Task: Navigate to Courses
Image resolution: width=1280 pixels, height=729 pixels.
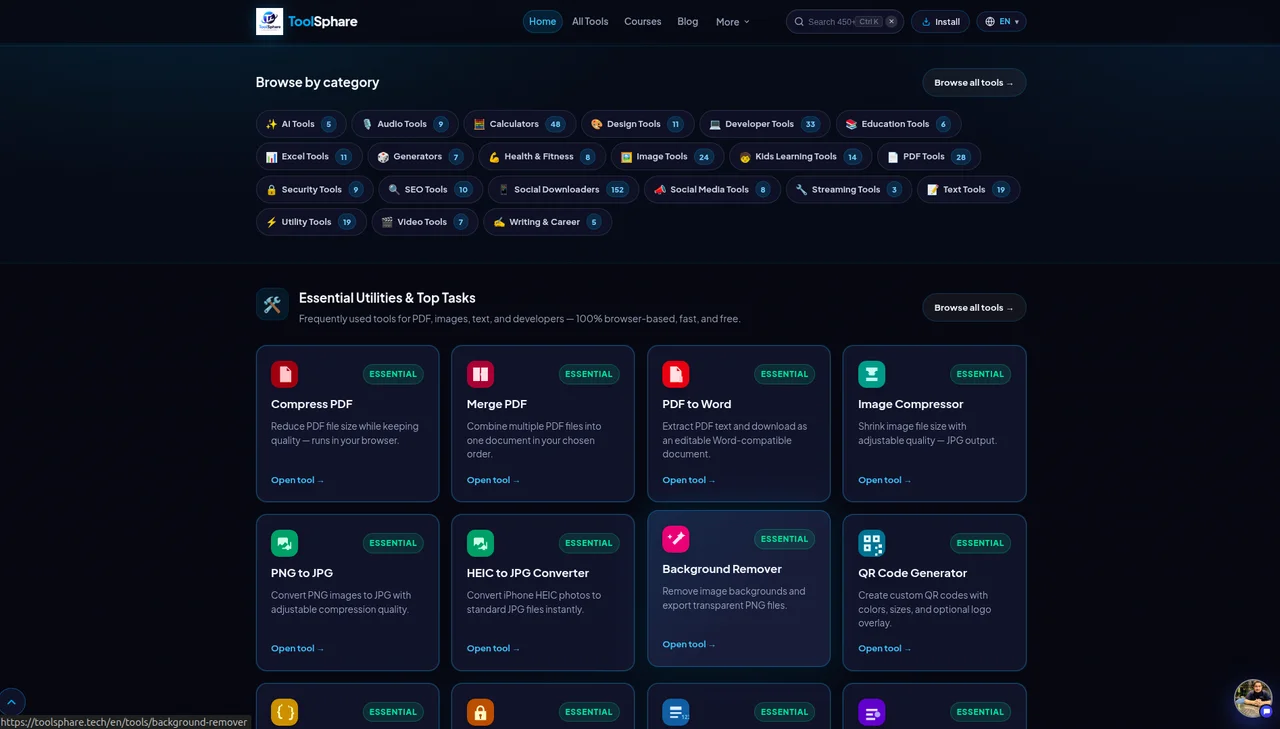Action: point(643,21)
